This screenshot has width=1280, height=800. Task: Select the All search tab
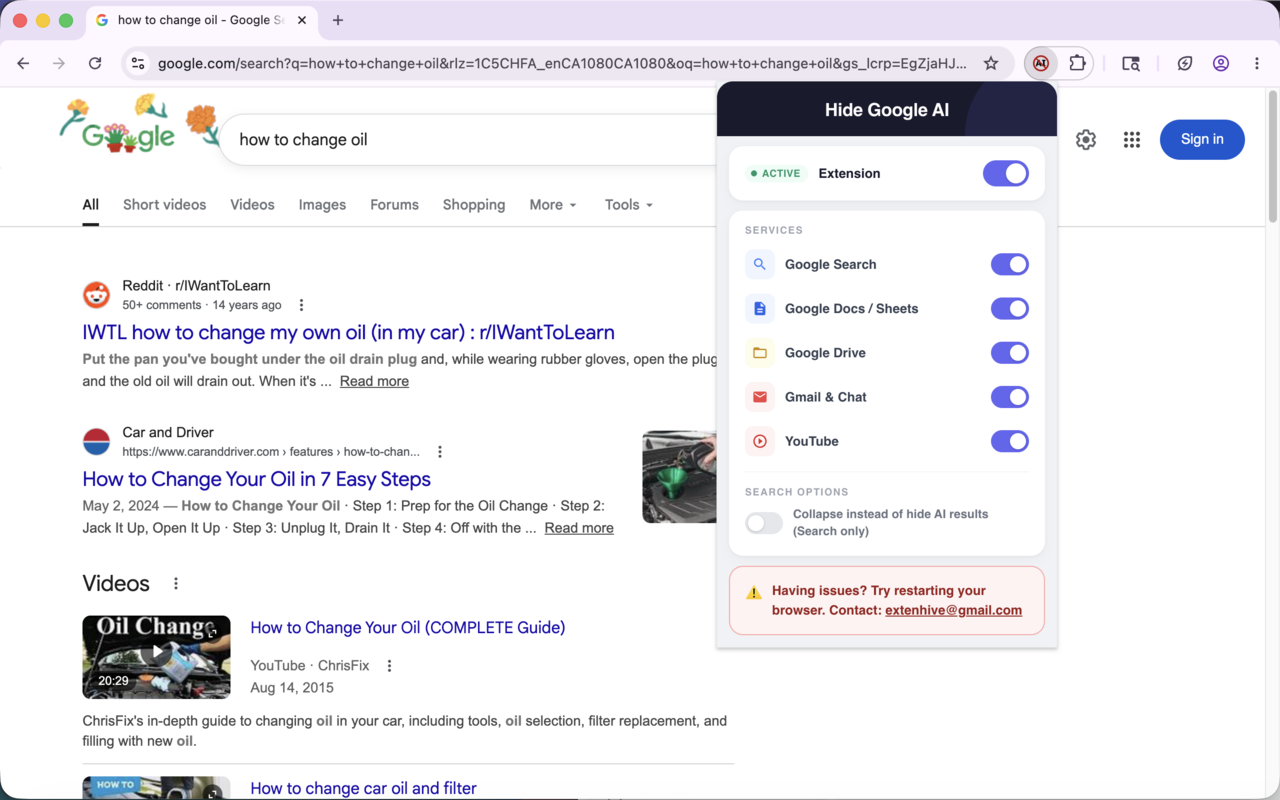point(90,205)
